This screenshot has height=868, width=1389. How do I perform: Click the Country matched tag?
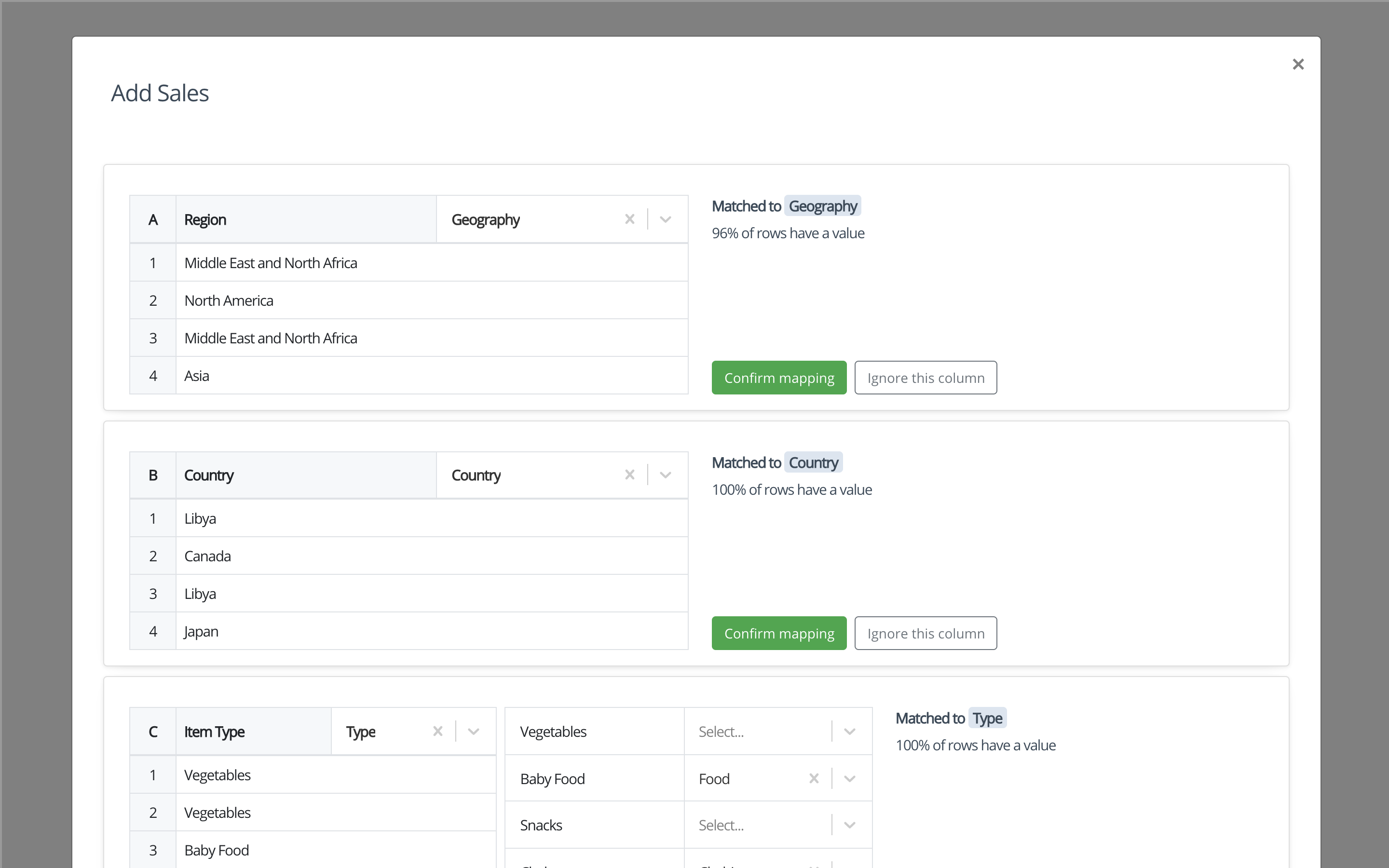(x=813, y=463)
